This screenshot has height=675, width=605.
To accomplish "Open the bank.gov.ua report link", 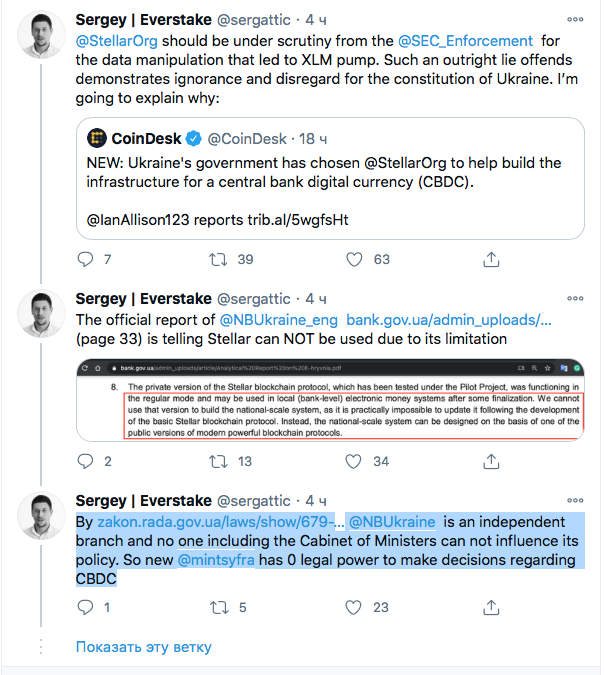I will (449, 320).
